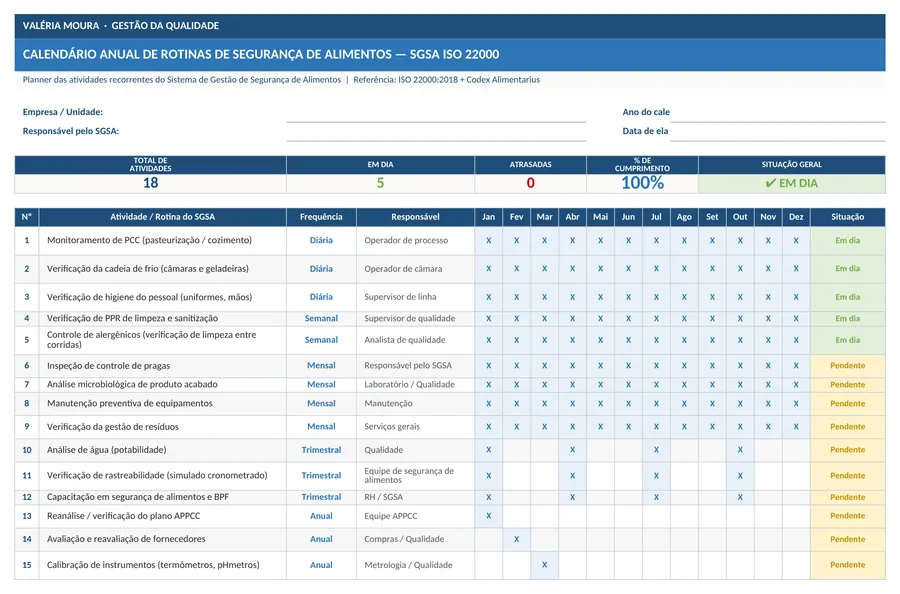Click Pendente status for Inspeção de pragas row
Image resolution: width=900 pixels, height=594 pixels.
[x=847, y=366]
